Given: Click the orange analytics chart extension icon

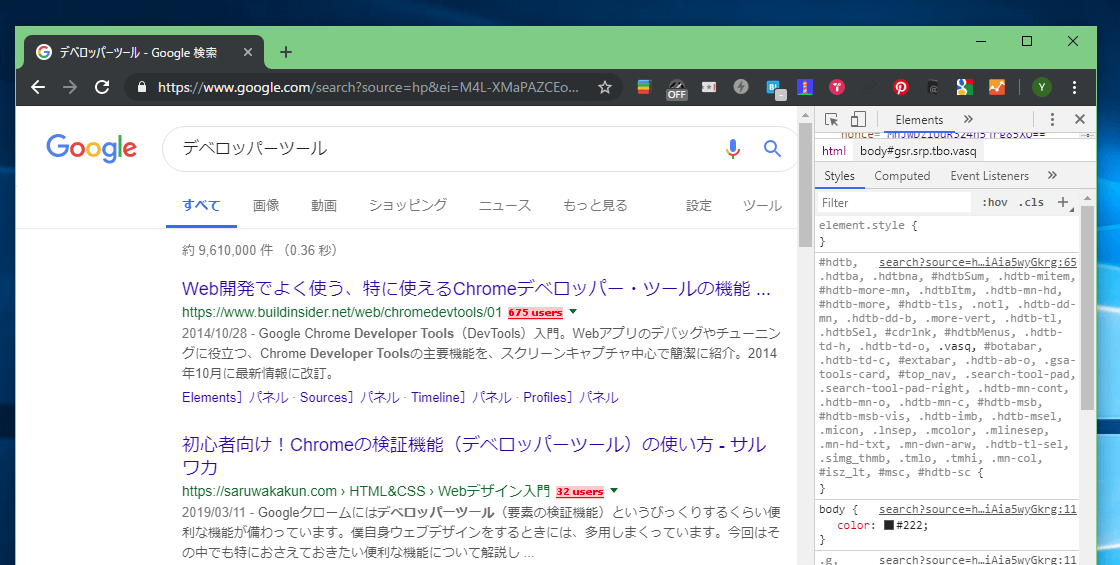Looking at the screenshot, I should tap(996, 87).
